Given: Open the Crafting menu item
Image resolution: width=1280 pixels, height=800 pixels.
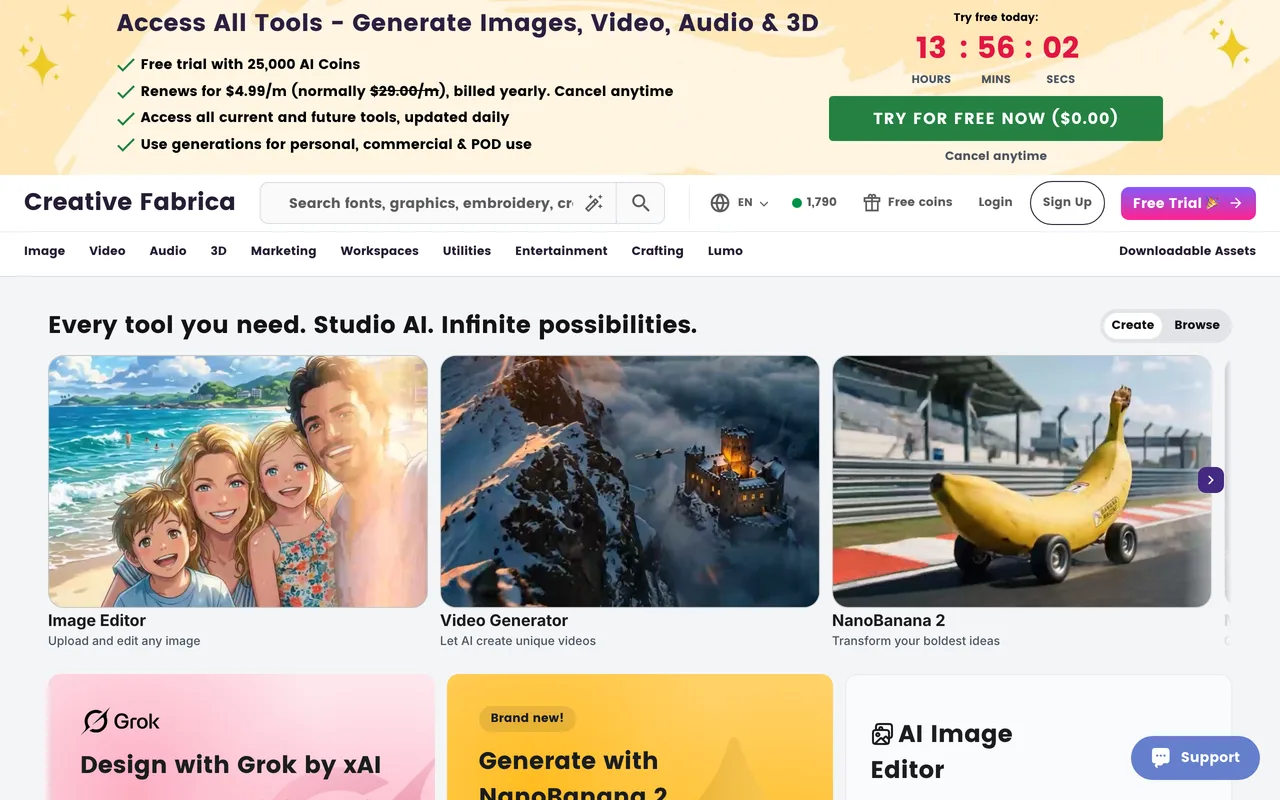Looking at the screenshot, I should pos(657,251).
